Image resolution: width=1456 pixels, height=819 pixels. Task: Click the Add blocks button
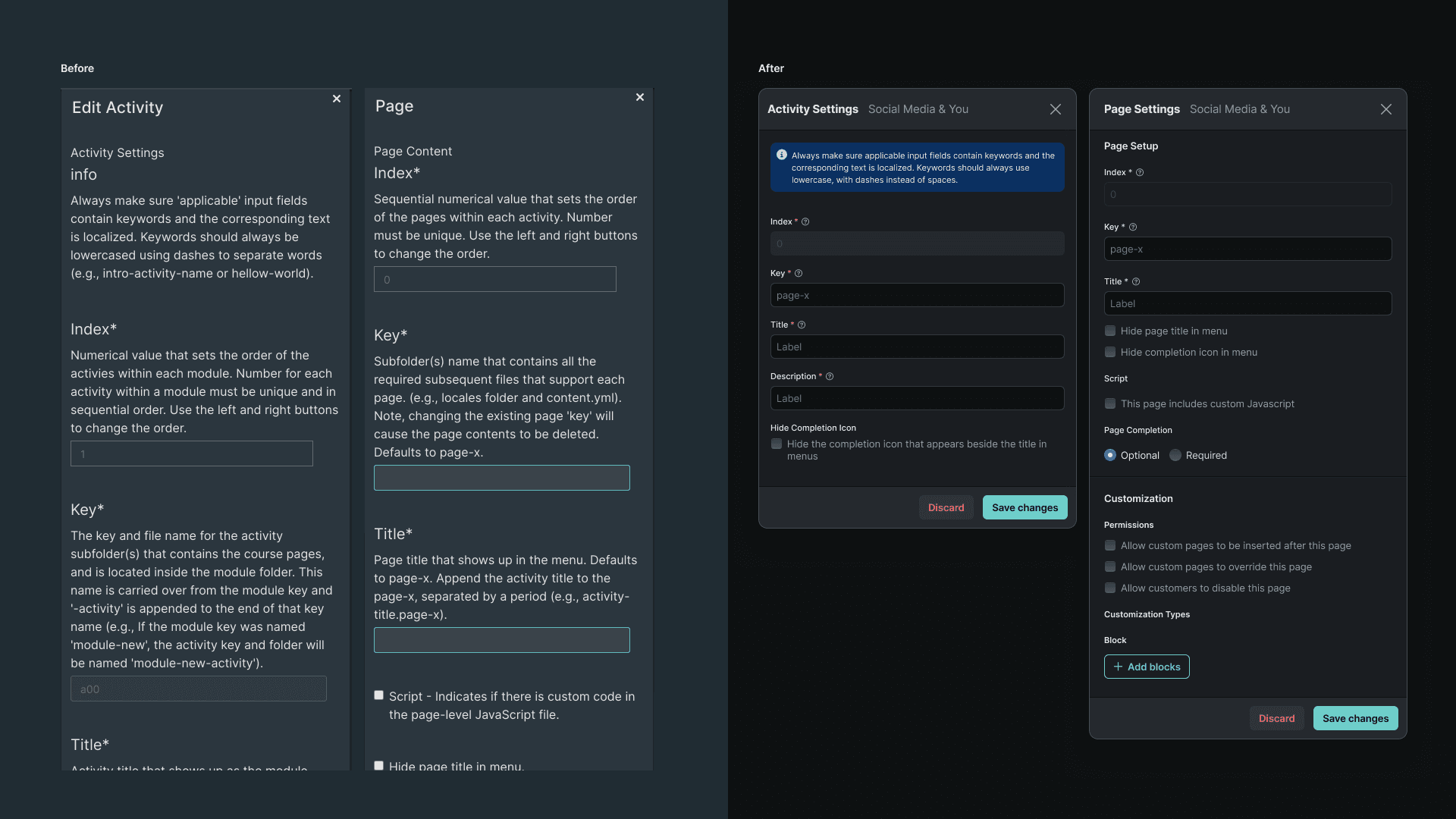coord(1147,667)
